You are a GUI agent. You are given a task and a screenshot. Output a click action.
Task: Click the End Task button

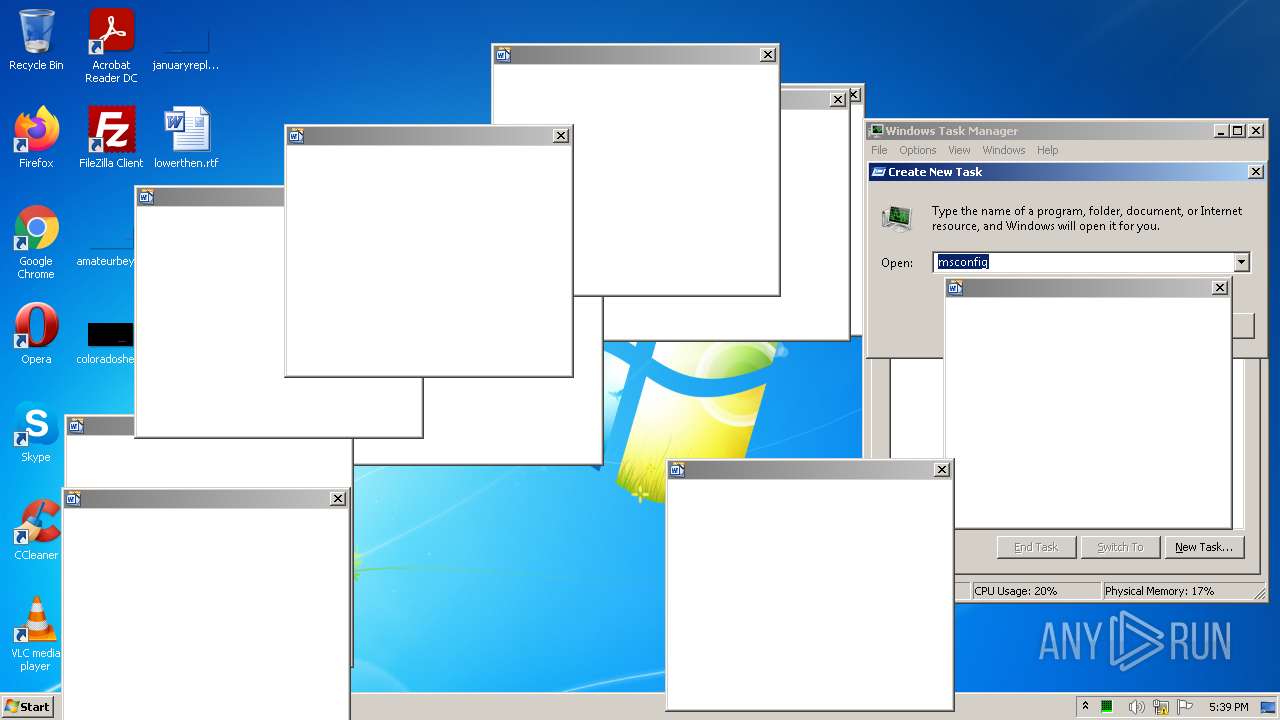pyautogui.click(x=1036, y=547)
